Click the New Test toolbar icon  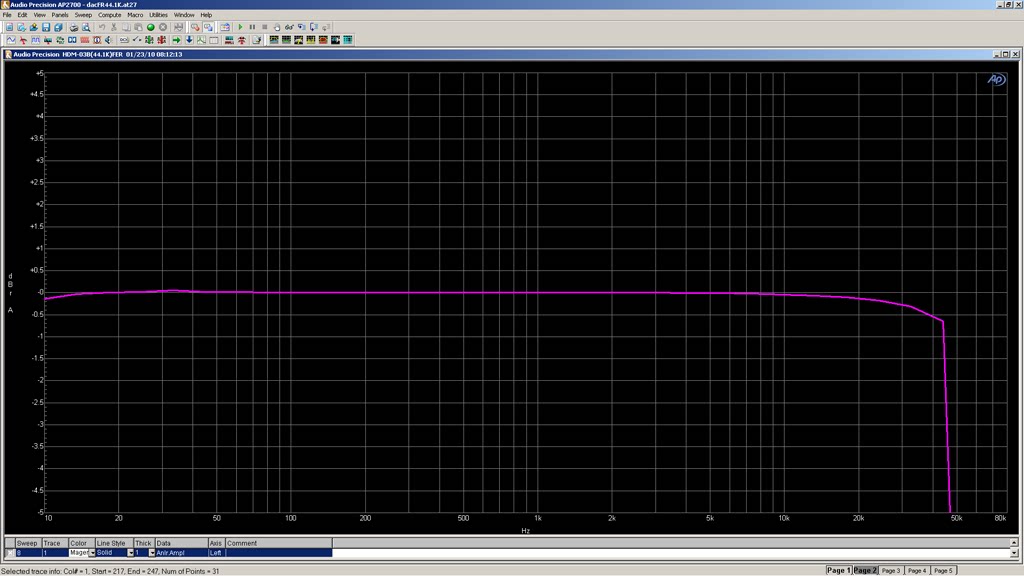coord(9,27)
